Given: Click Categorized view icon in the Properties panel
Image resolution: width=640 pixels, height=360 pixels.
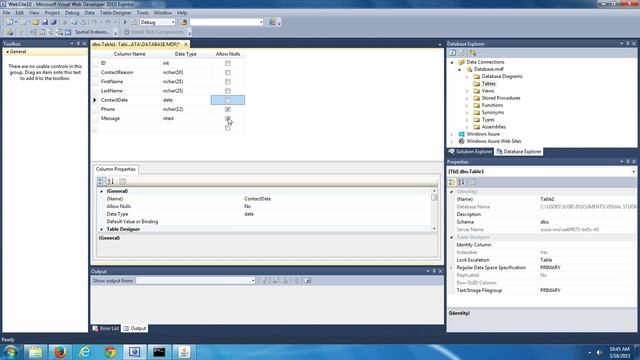Looking at the screenshot, I should 452,182.
